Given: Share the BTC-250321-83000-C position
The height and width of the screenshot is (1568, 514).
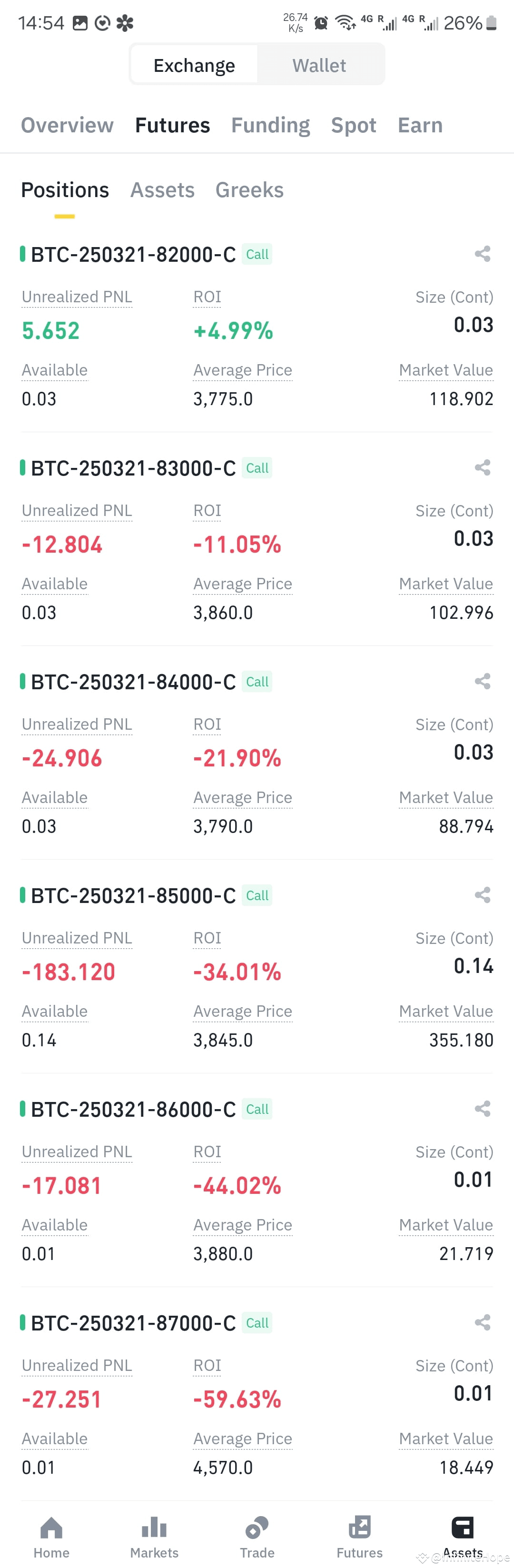Looking at the screenshot, I should pyautogui.click(x=483, y=468).
